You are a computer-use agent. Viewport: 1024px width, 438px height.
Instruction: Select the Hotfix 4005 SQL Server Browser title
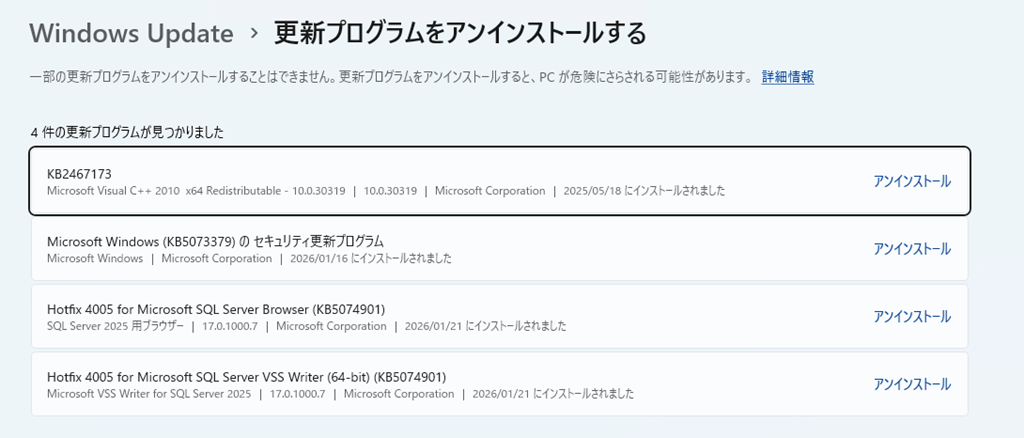coord(215,308)
